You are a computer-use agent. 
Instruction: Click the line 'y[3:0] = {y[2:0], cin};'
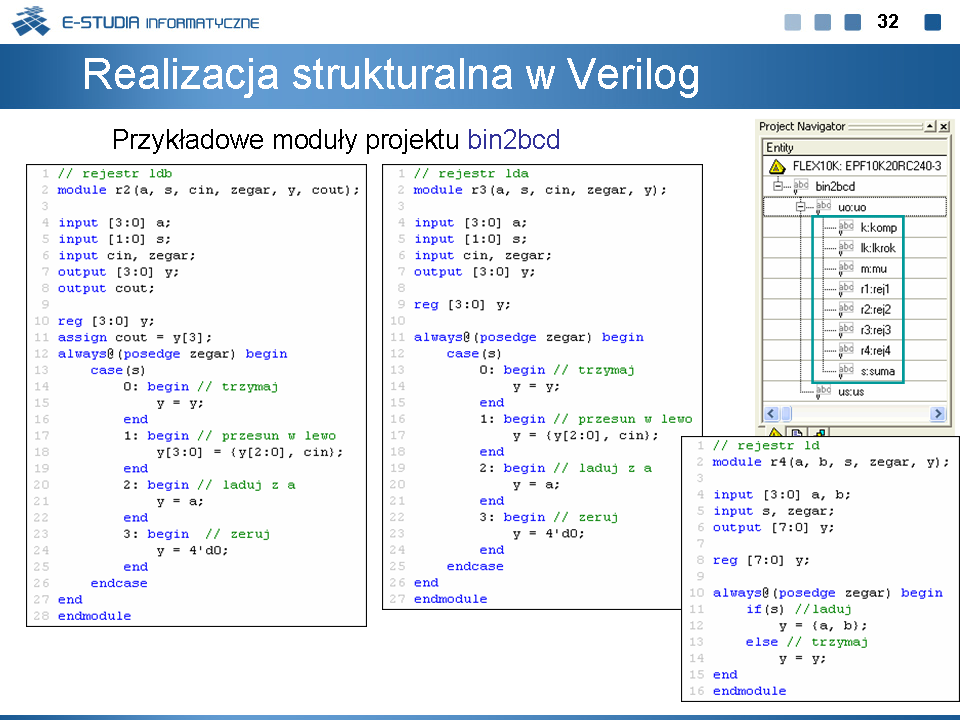(250, 452)
